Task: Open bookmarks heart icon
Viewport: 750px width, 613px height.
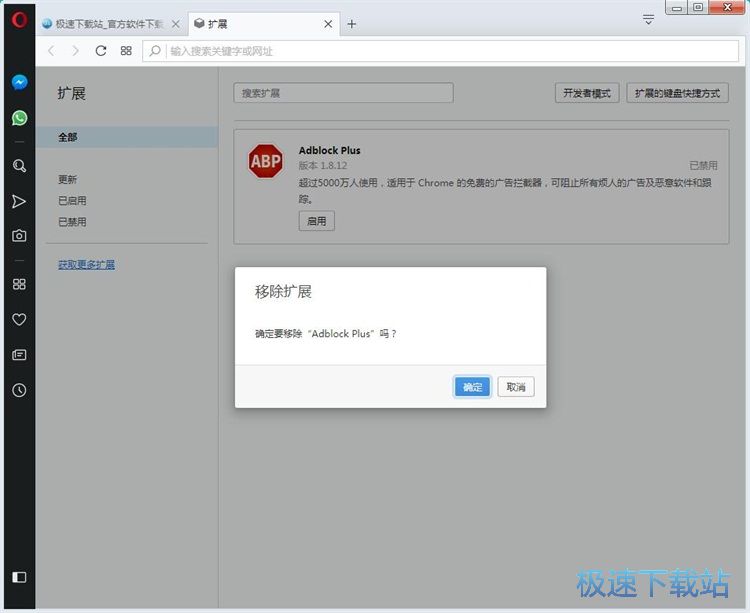Action: click(19, 319)
